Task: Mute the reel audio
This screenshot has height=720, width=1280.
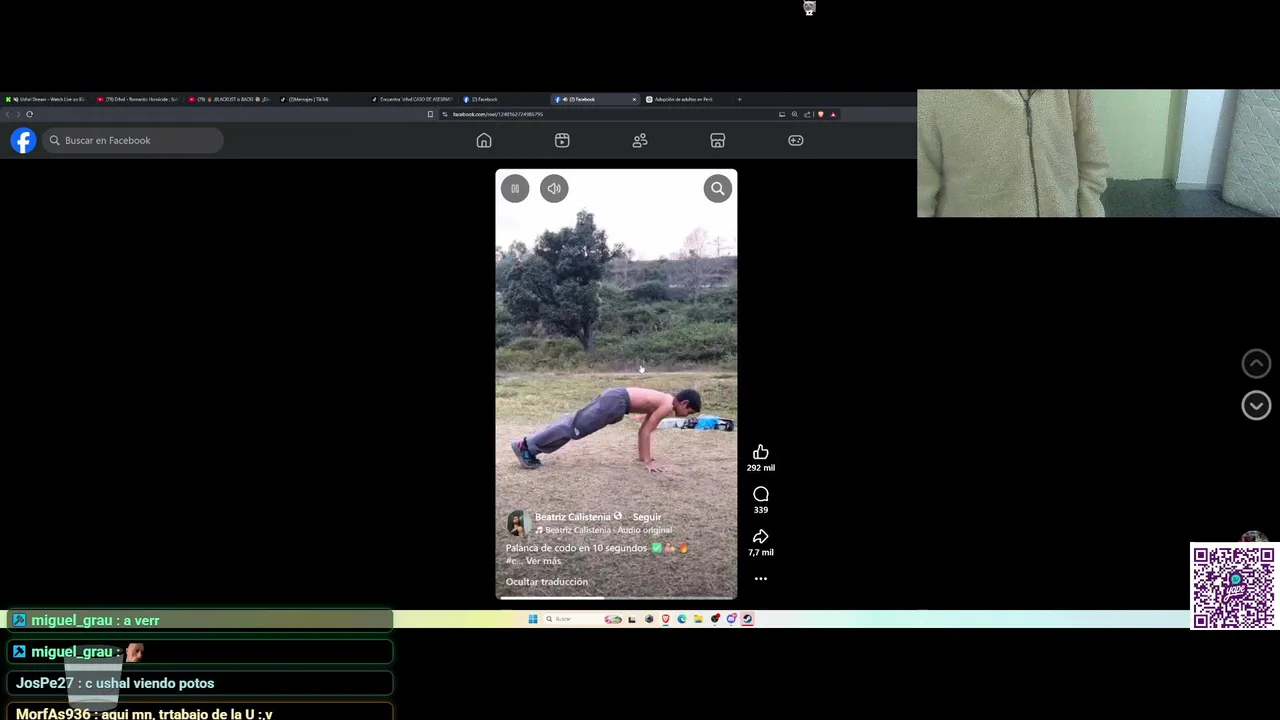Action: pyautogui.click(x=554, y=188)
